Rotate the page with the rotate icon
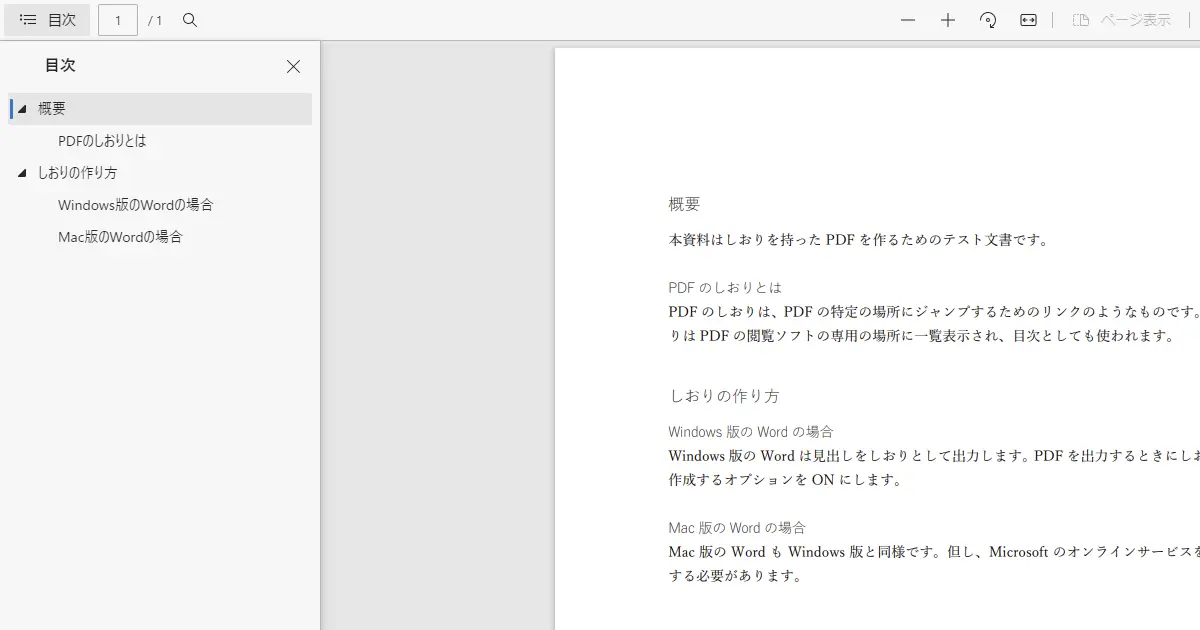This screenshot has height=630, width=1200. tap(988, 20)
